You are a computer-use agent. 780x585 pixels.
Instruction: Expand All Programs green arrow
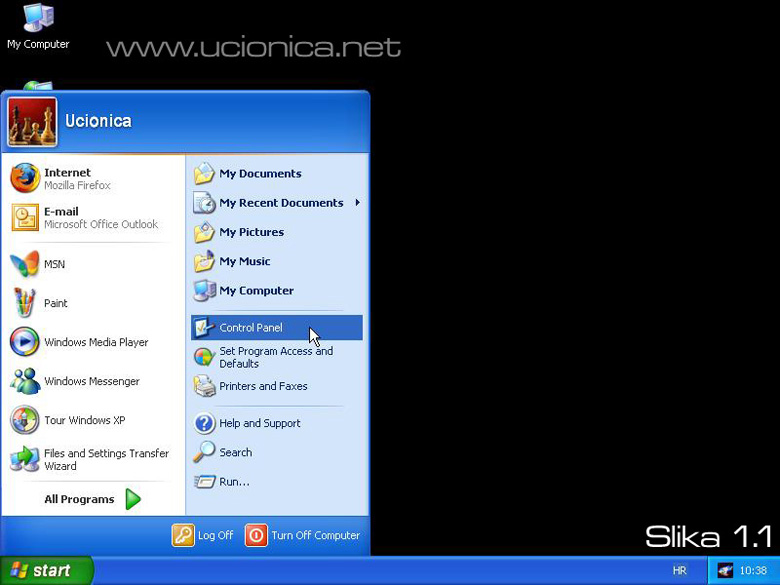[133, 499]
